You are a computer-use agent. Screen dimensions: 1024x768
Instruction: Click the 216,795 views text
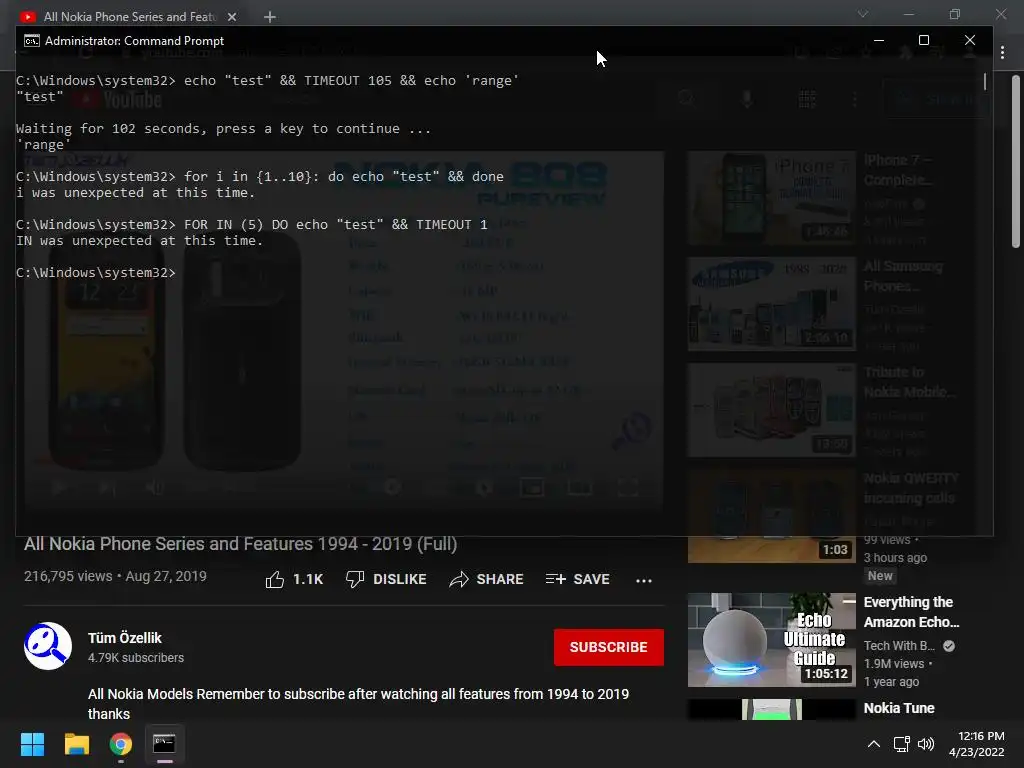tap(68, 576)
